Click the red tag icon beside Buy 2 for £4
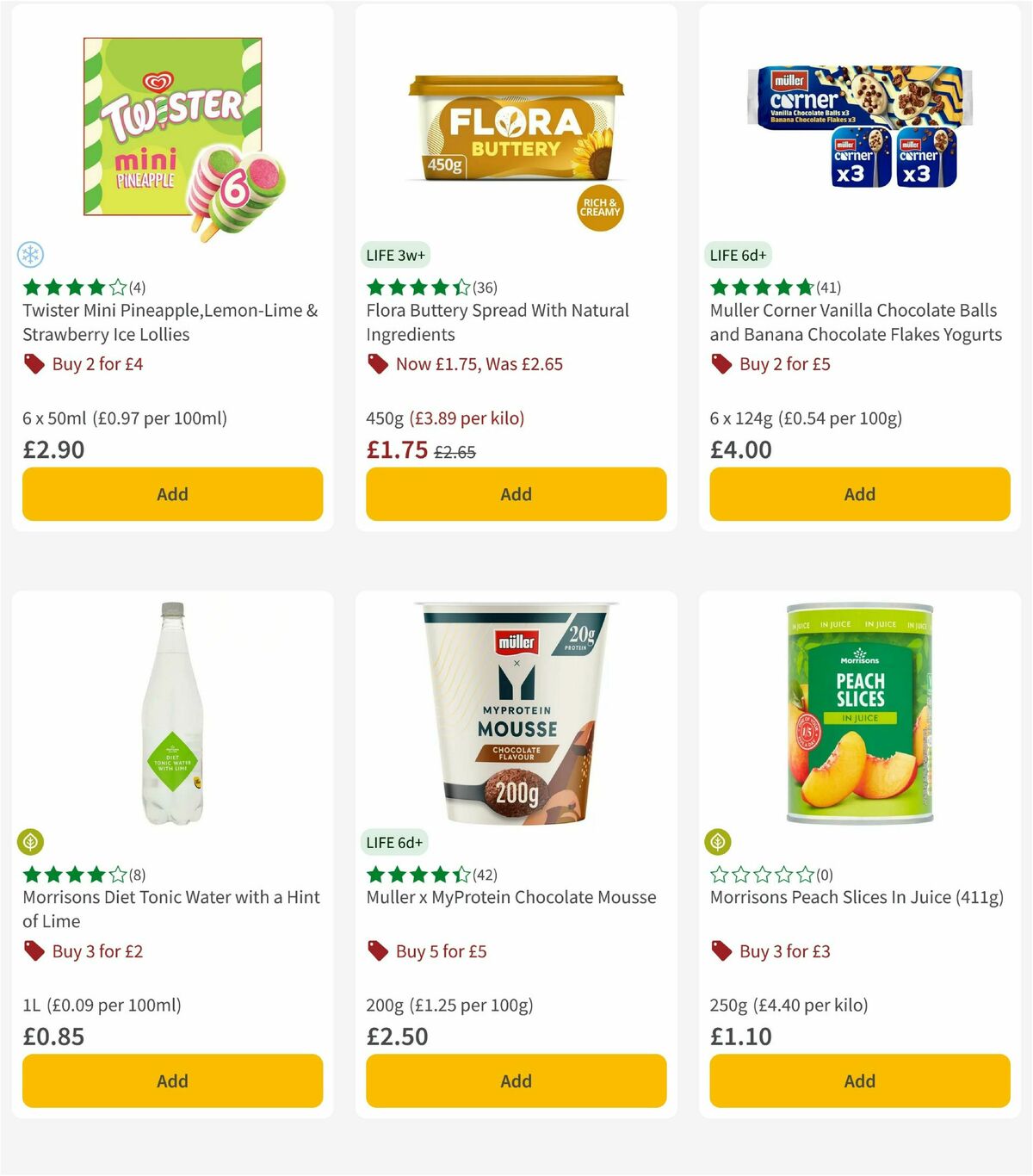1033x1176 pixels. click(34, 364)
